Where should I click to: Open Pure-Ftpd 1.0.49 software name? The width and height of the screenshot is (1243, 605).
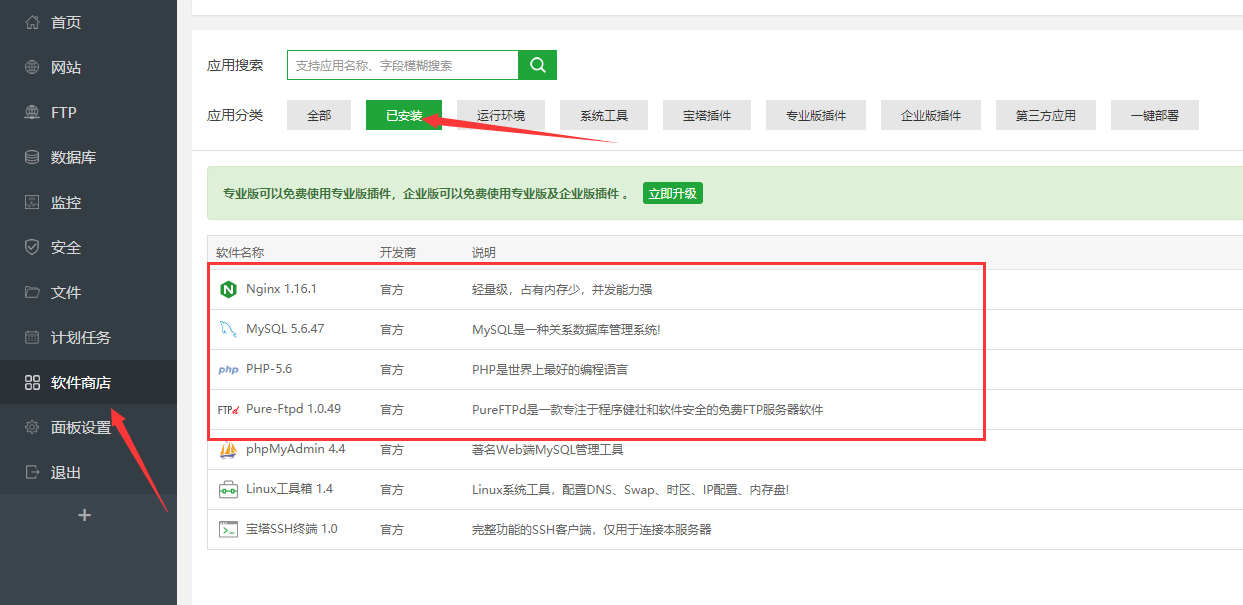click(293, 409)
